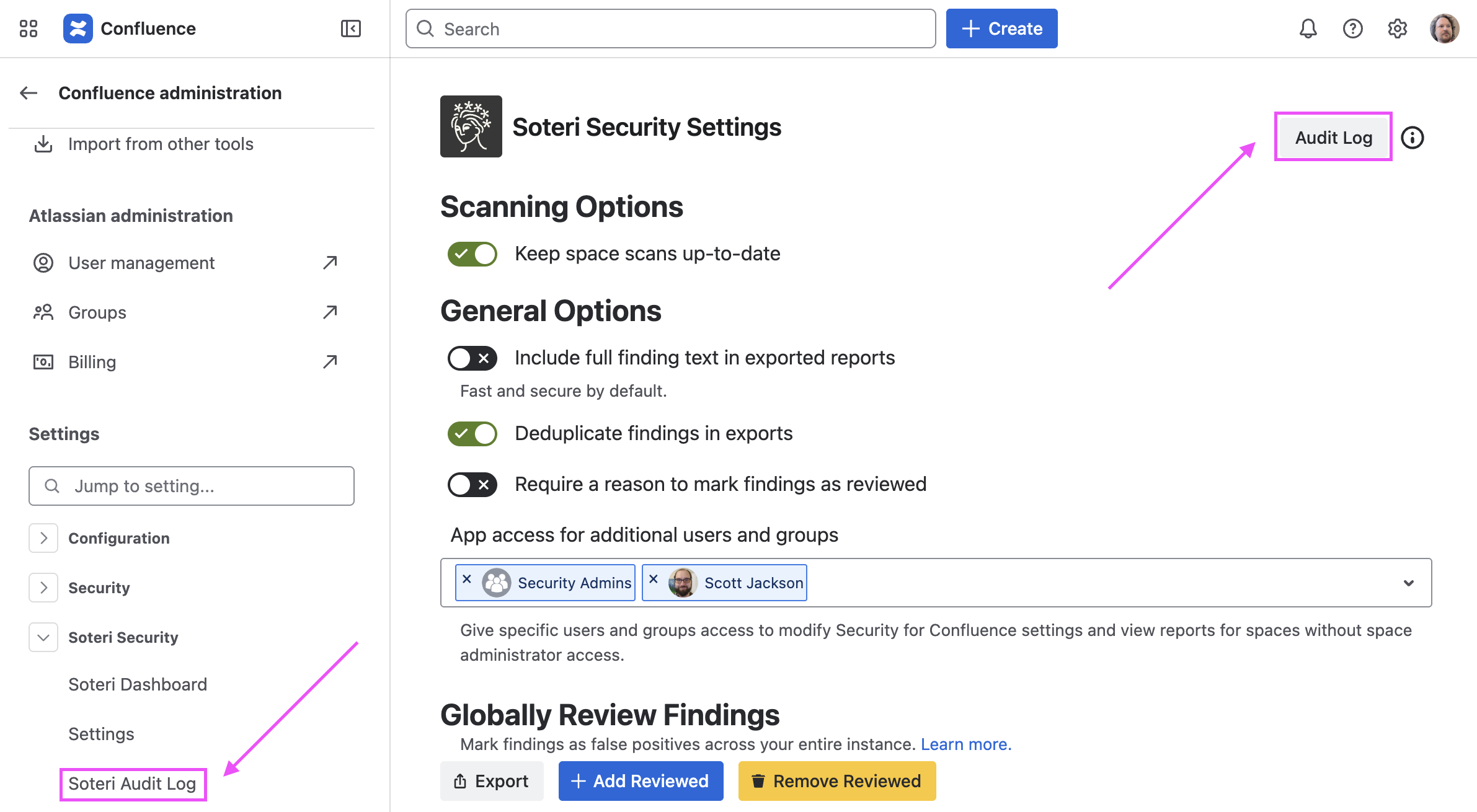Expand the Configuration settings section
This screenshot has height=812, width=1477.
43,538
